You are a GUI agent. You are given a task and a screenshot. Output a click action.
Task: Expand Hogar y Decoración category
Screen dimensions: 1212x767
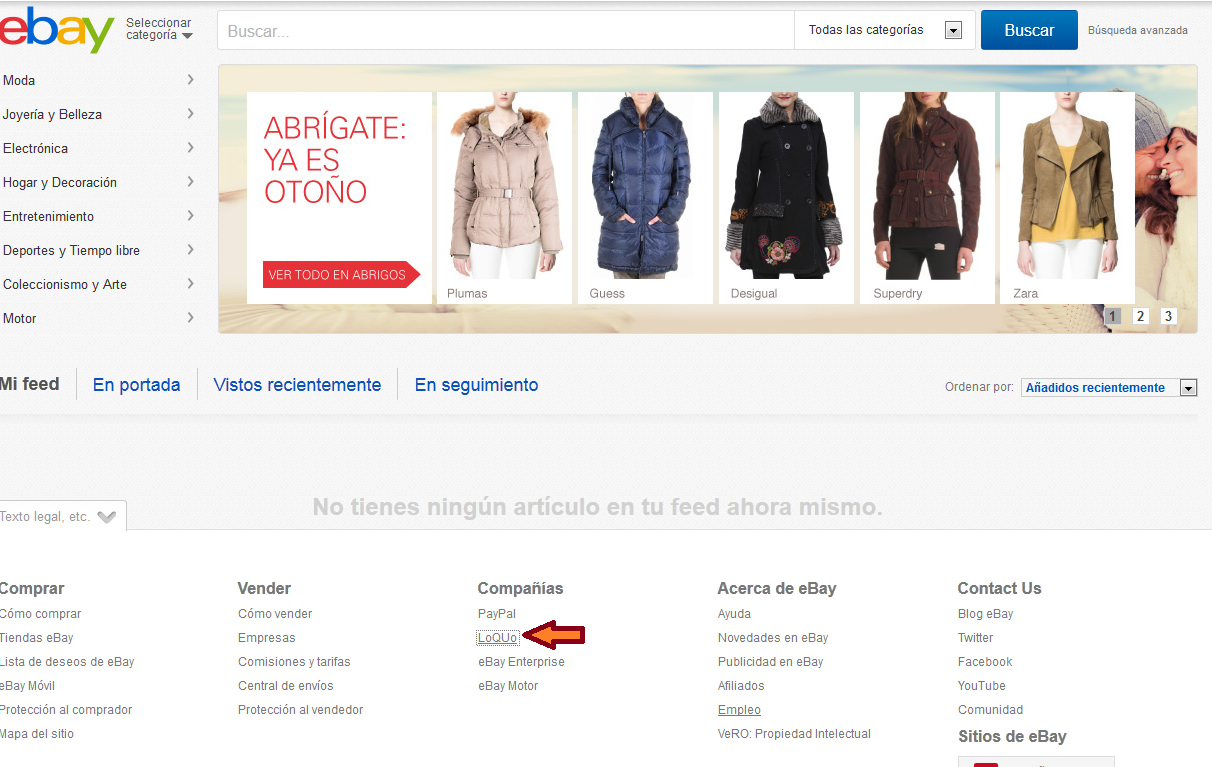click(x=98, y=182)
